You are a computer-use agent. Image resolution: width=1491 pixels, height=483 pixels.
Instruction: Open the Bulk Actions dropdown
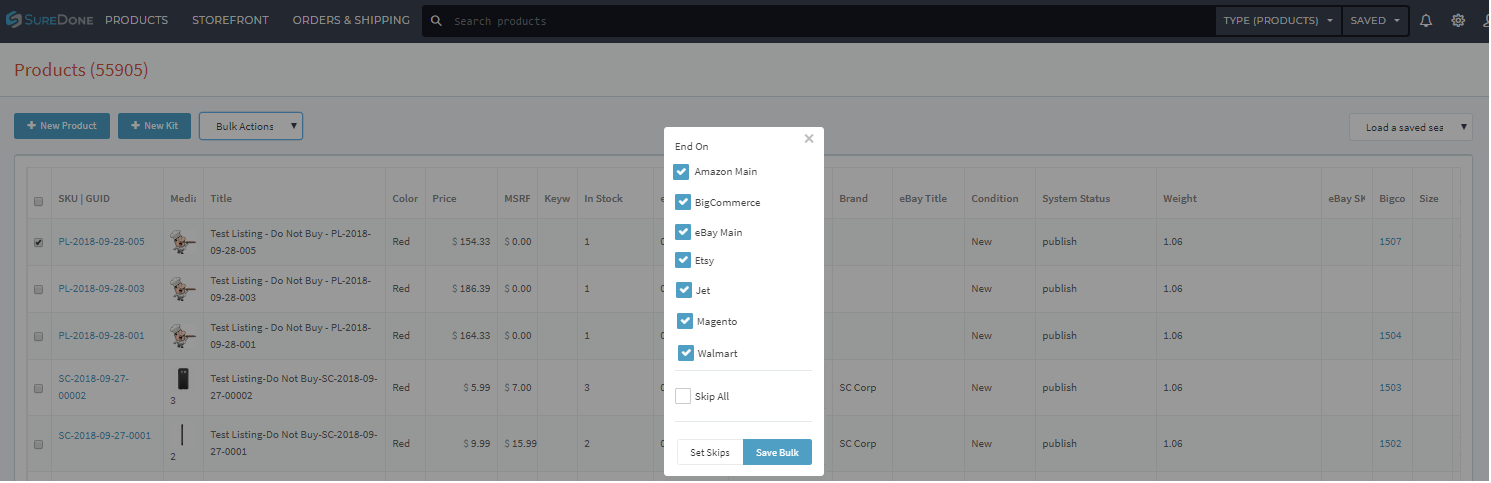[251, 126]
